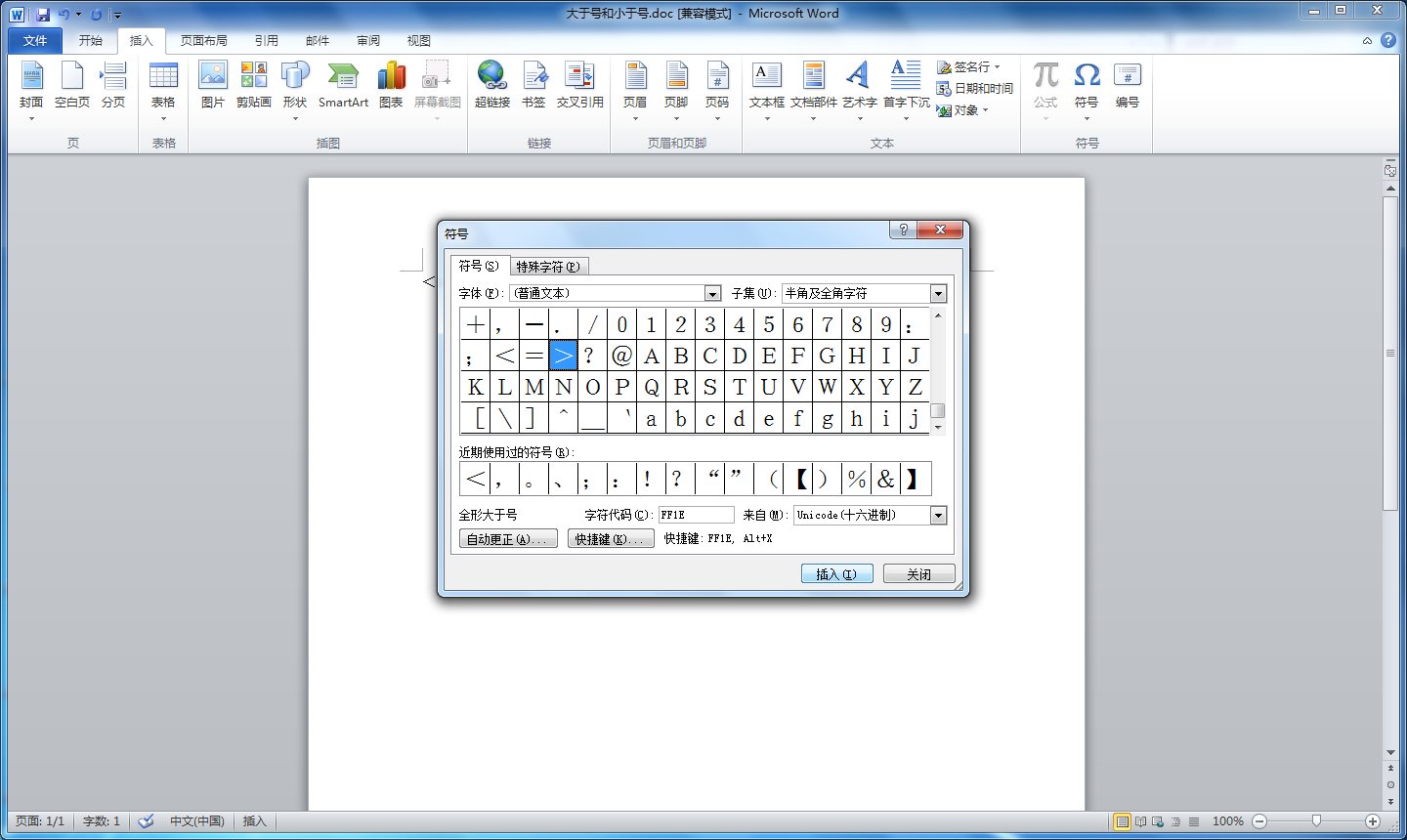Image resolution: width=1407 pixels, height=840 pixels.
Task: Insert a 图表 chart from ribbon
Action: tap(391, 84)
